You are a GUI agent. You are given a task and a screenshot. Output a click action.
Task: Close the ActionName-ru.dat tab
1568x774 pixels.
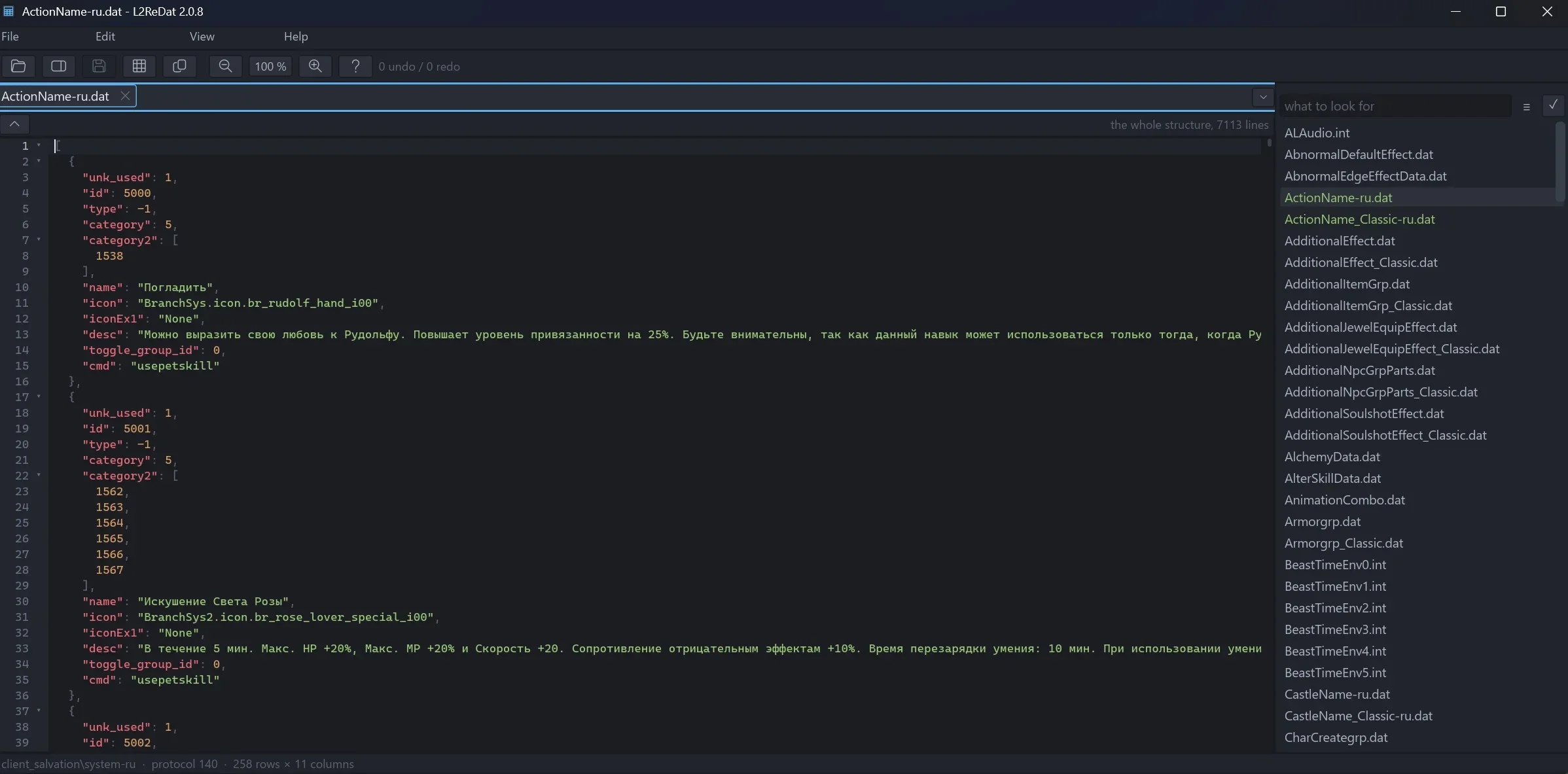point(125,96)
